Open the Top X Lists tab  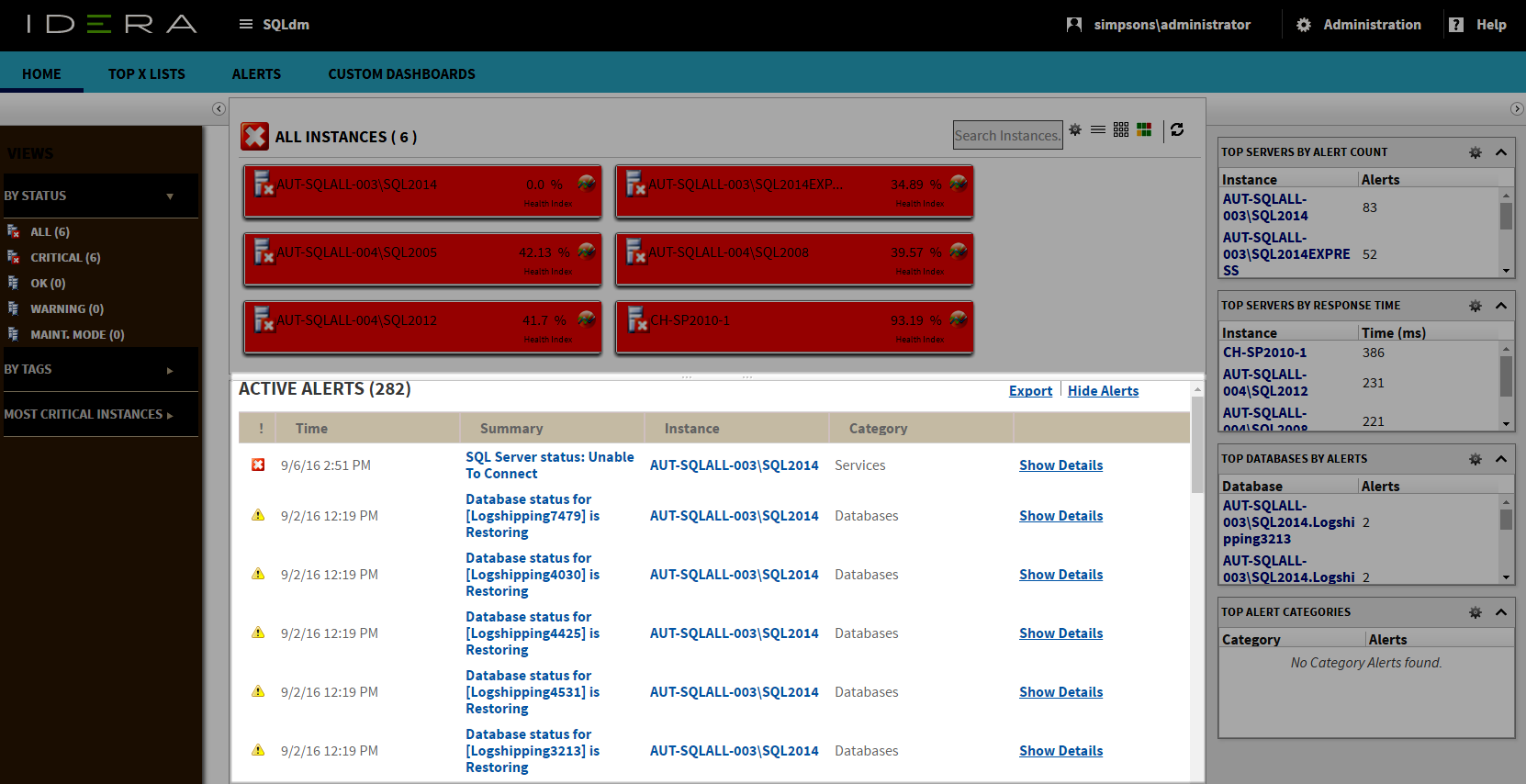click(x=147, y=74)
